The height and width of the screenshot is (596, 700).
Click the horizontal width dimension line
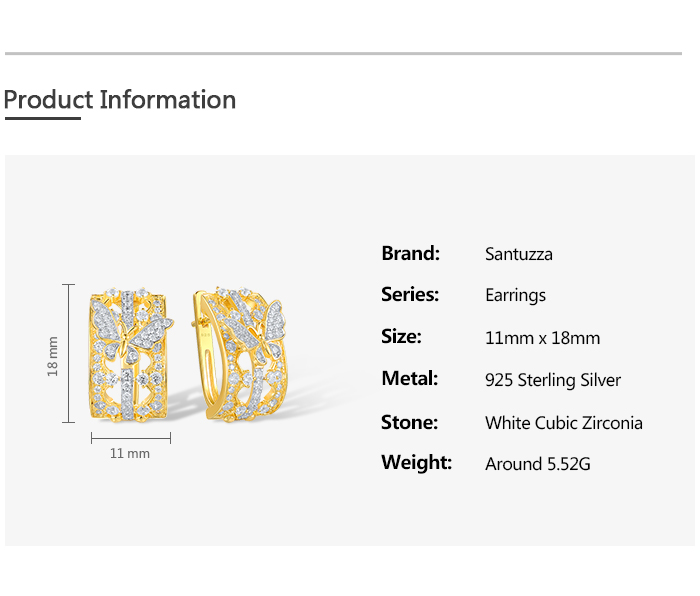131,437
